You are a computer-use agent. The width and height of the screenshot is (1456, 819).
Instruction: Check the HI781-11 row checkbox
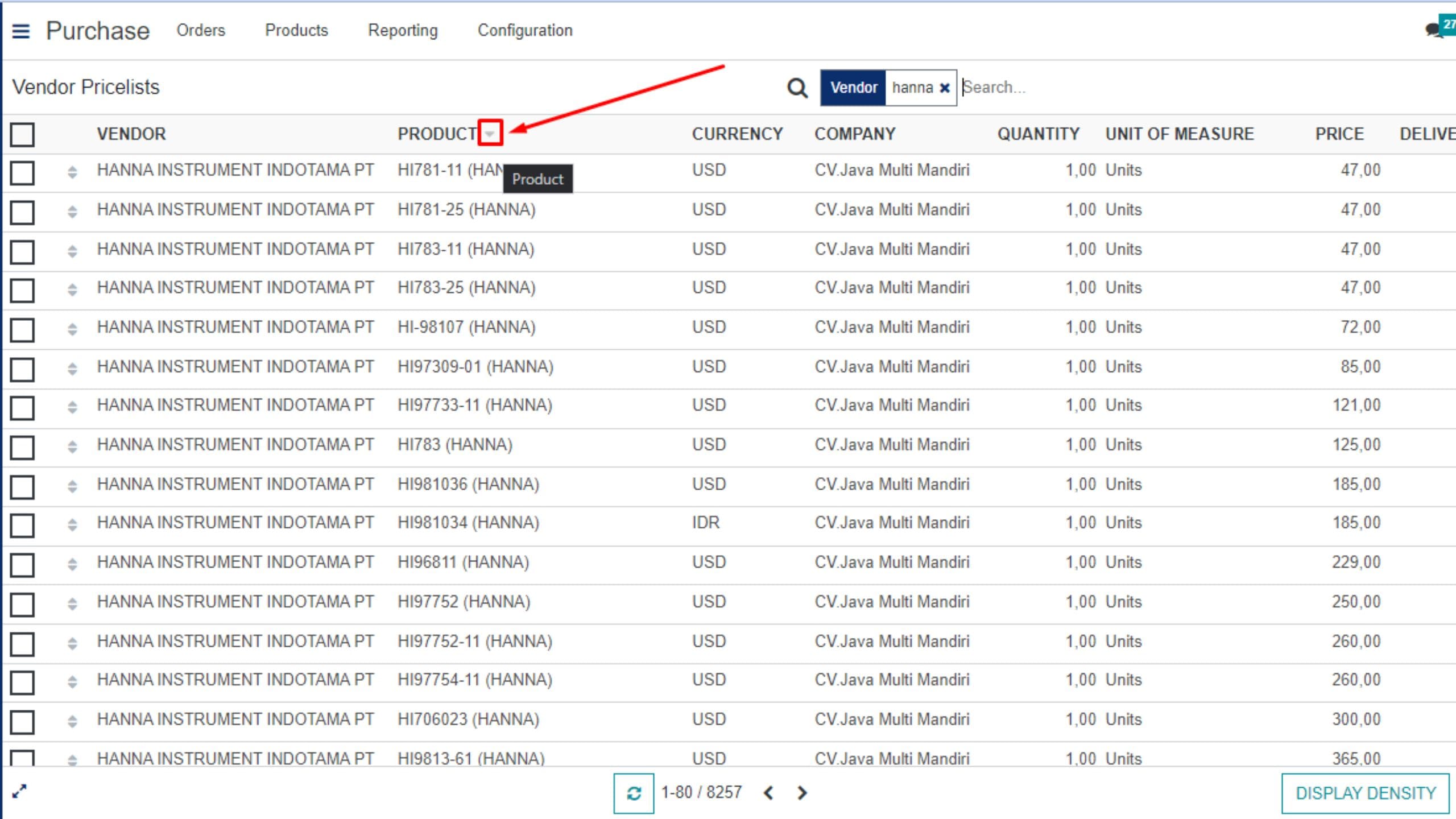tap(22, 173)
